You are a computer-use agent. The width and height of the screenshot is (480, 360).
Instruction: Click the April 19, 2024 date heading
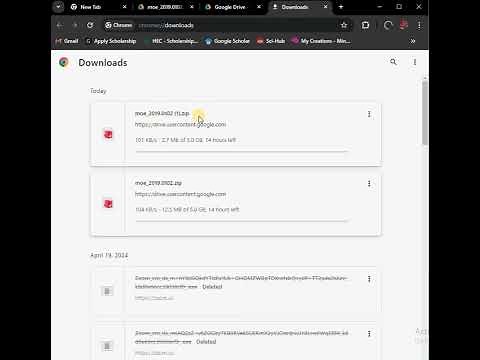(109, 255)
